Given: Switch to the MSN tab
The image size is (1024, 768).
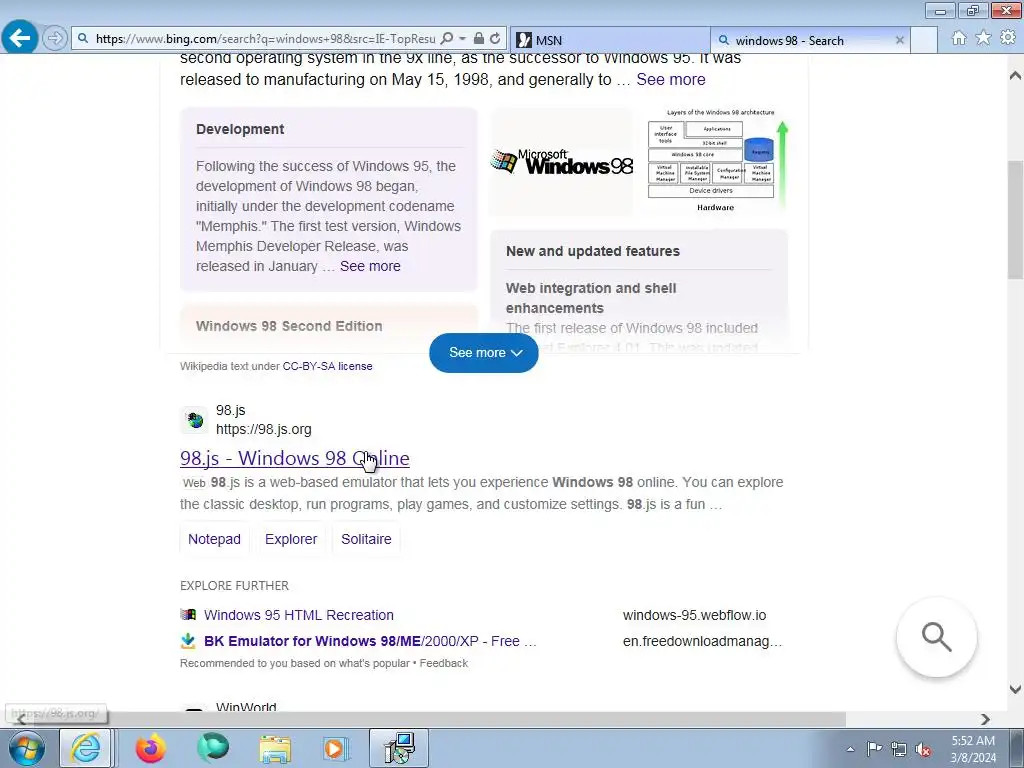Looking at the screenshot, I should coord(609,40).
